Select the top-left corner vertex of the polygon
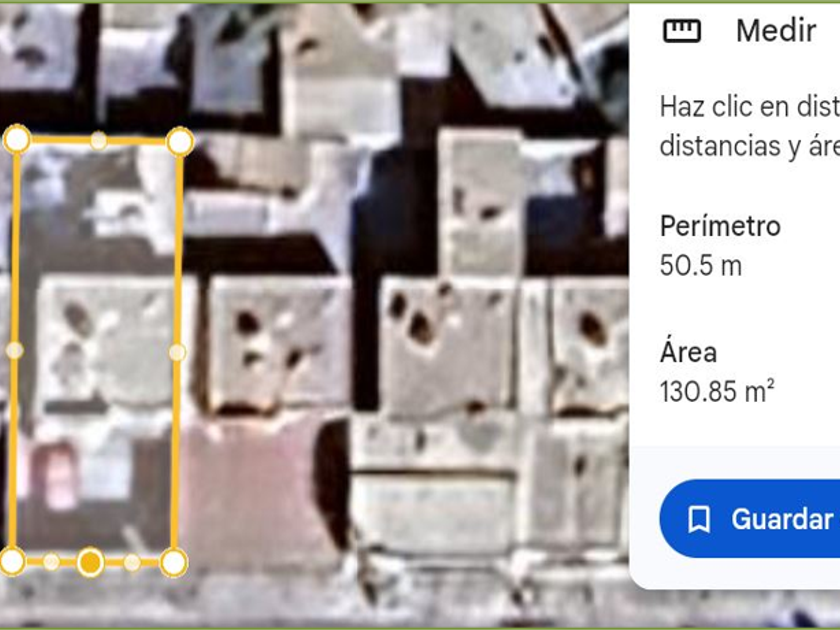The height and width of the screenshot is (630, 840). pos(17,139)
